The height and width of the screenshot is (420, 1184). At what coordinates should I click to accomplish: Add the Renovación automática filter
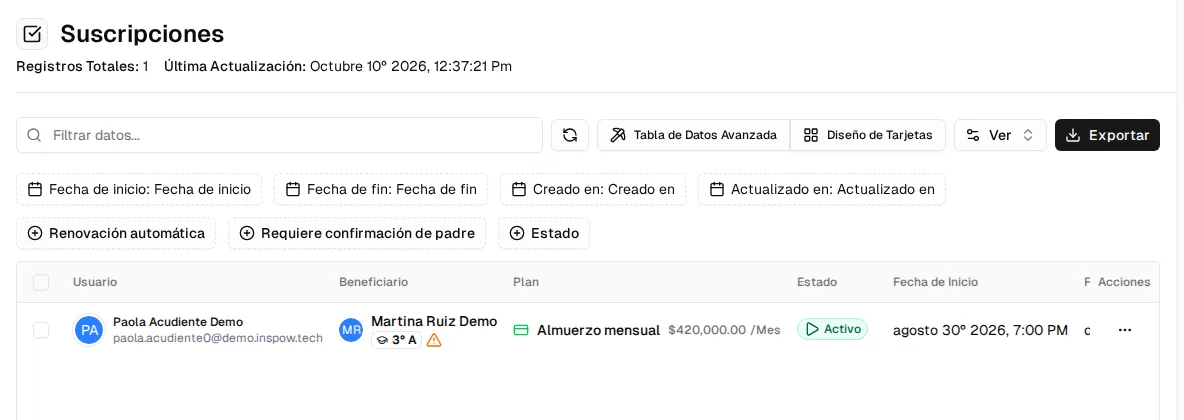point(116,233)
